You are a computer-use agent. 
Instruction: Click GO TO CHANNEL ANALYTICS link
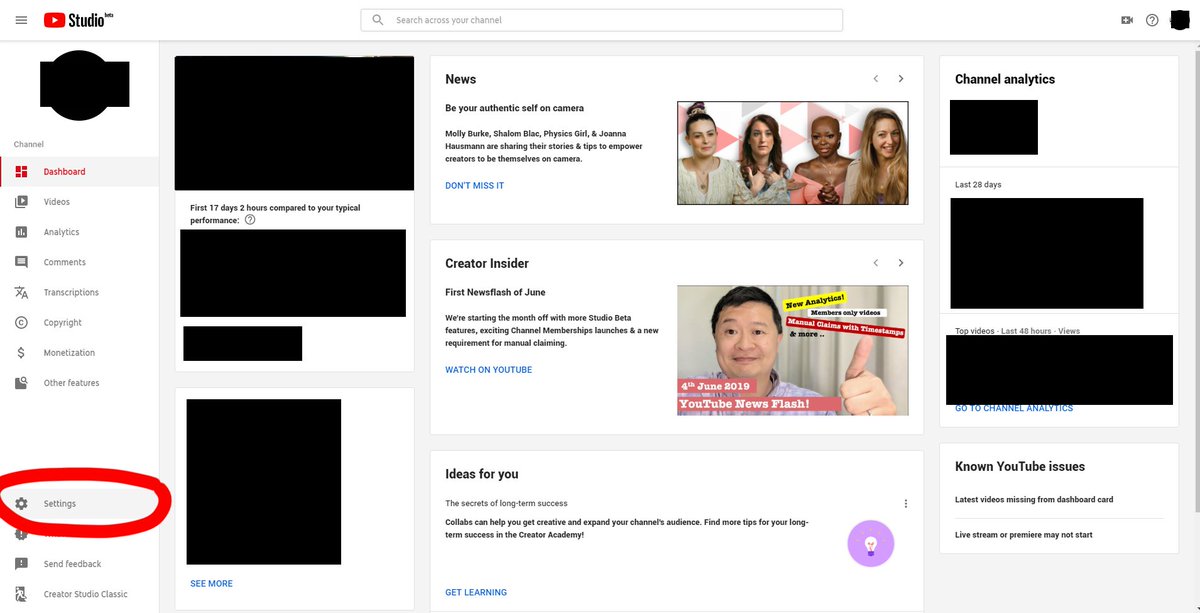coord(1014,408)
